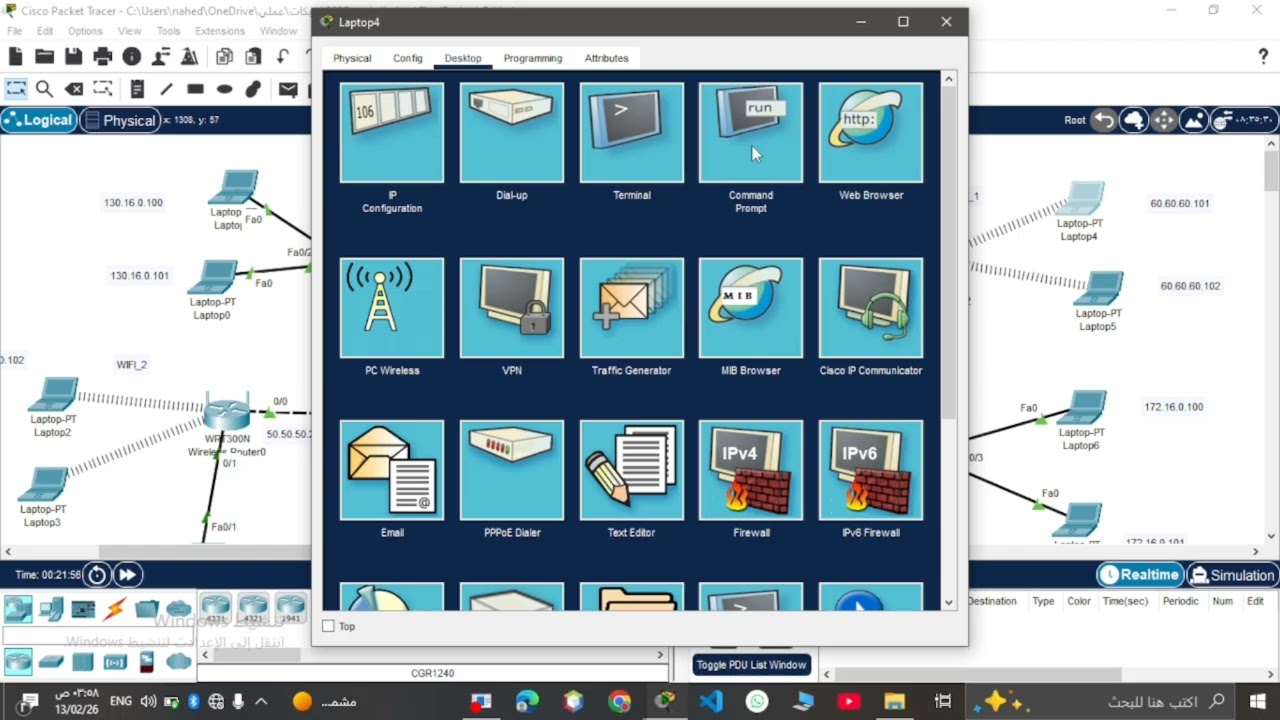Select the Desktop tab of Laptop4
This screenshot has width=1280, height=720.
(x=463, y=58)
